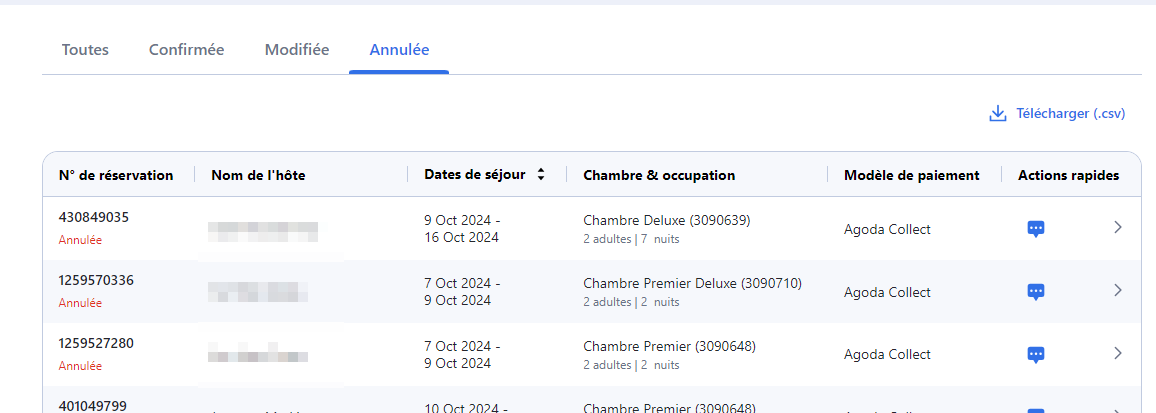The image size is (1156, 413).
Task: Open message icon for reservation 1259570336
Action: pos(1036,292)
